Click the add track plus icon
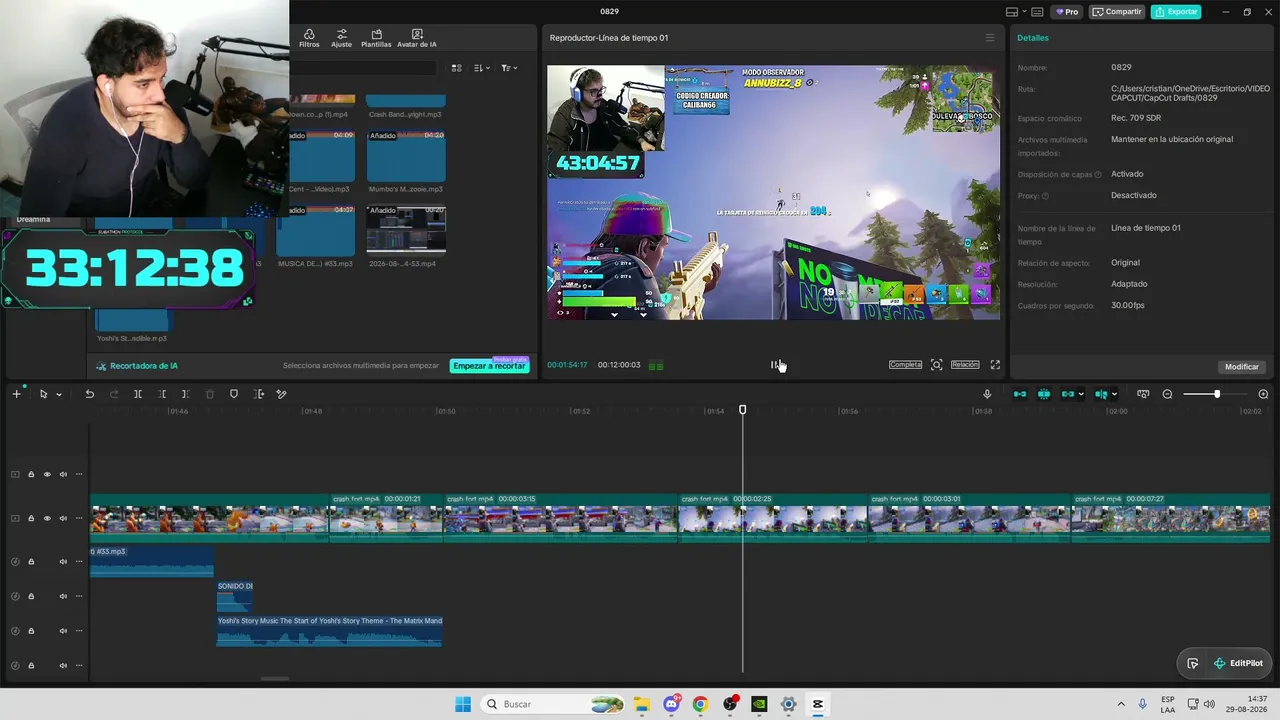This screenshot has width=1280, height=720. coord(16,394)
